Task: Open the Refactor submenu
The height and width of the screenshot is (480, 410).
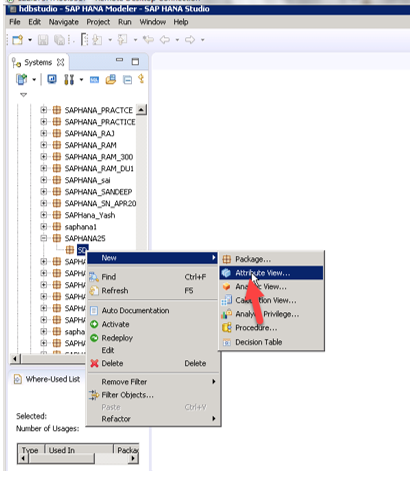Action: [x=152, y=419]
